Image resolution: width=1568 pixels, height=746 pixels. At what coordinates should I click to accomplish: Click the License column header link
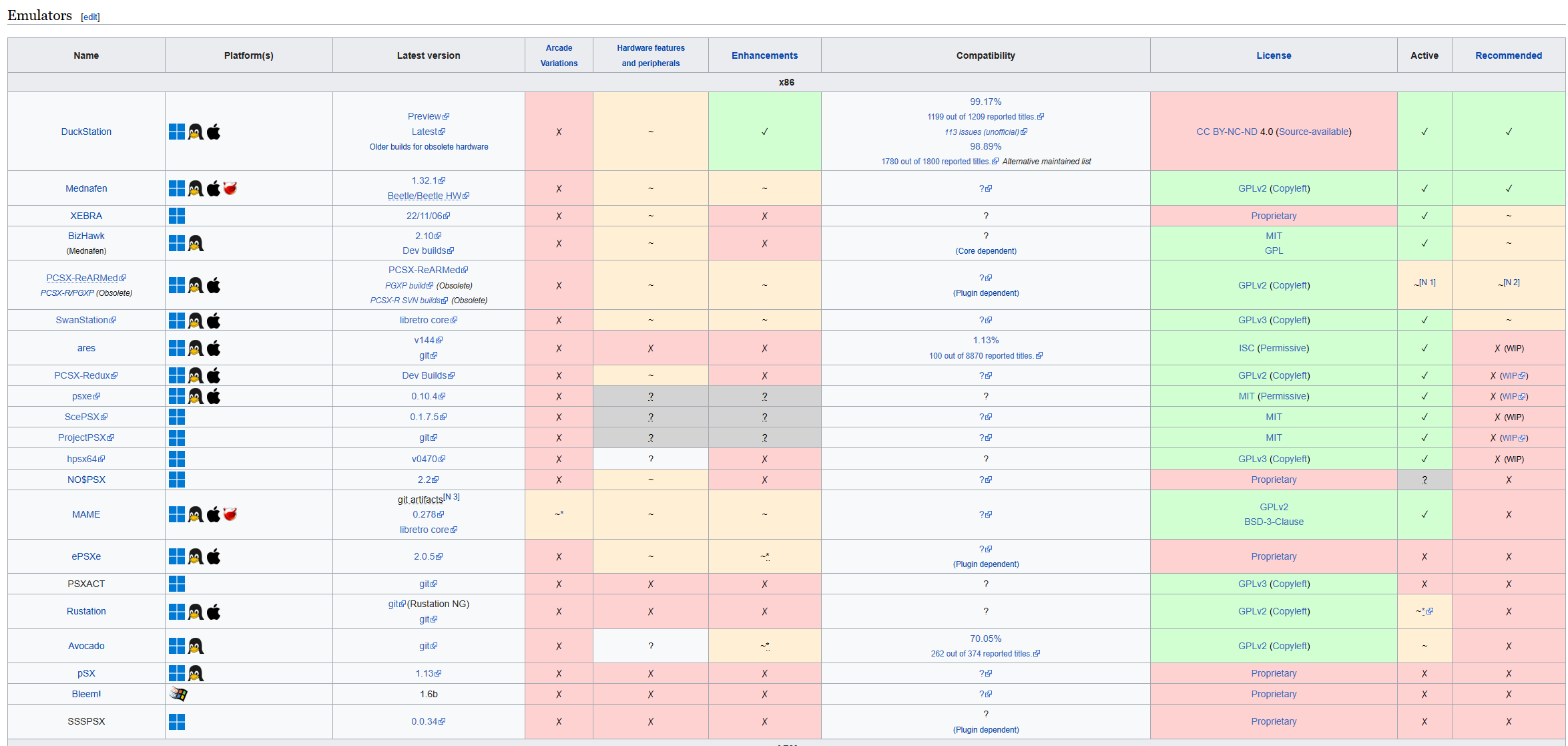tap(1274, 55)
